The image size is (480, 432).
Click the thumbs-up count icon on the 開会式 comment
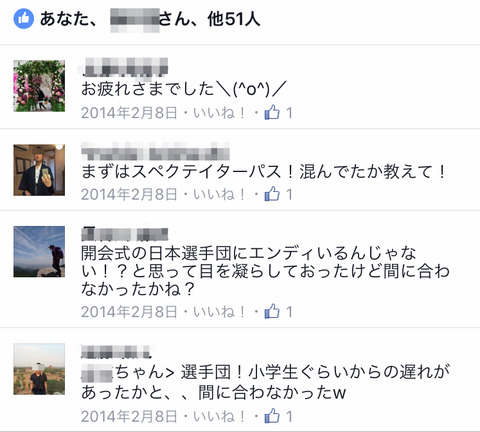pos(272,311)
